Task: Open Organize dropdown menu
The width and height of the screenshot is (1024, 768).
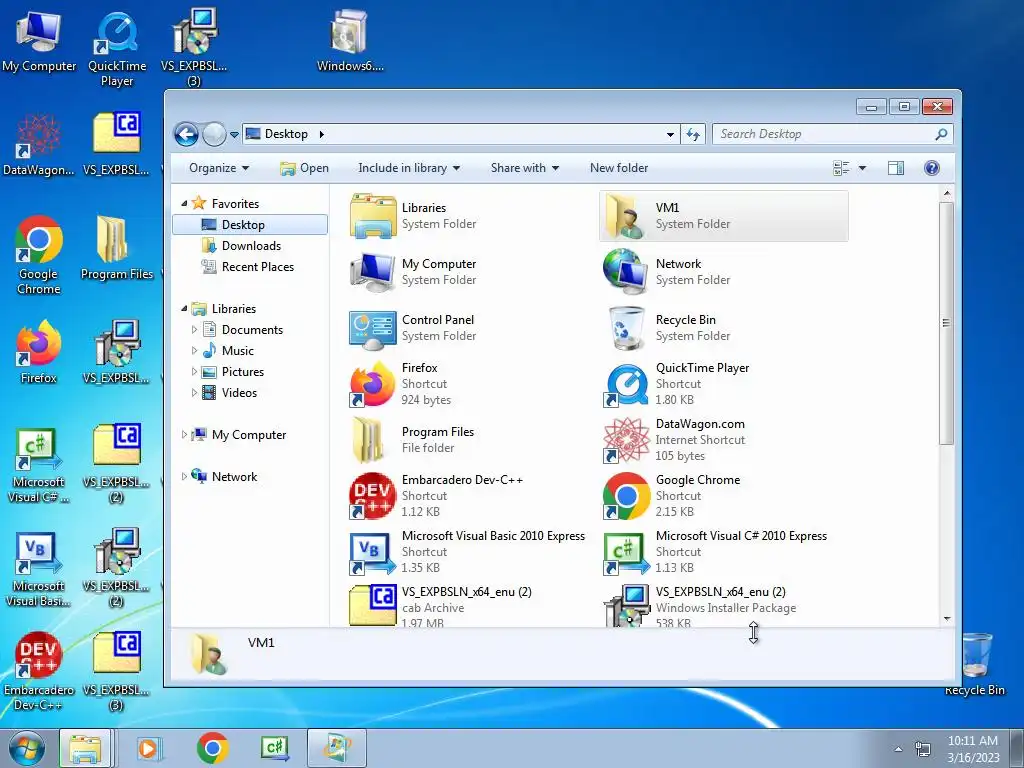Action: (x=219, y=168)
